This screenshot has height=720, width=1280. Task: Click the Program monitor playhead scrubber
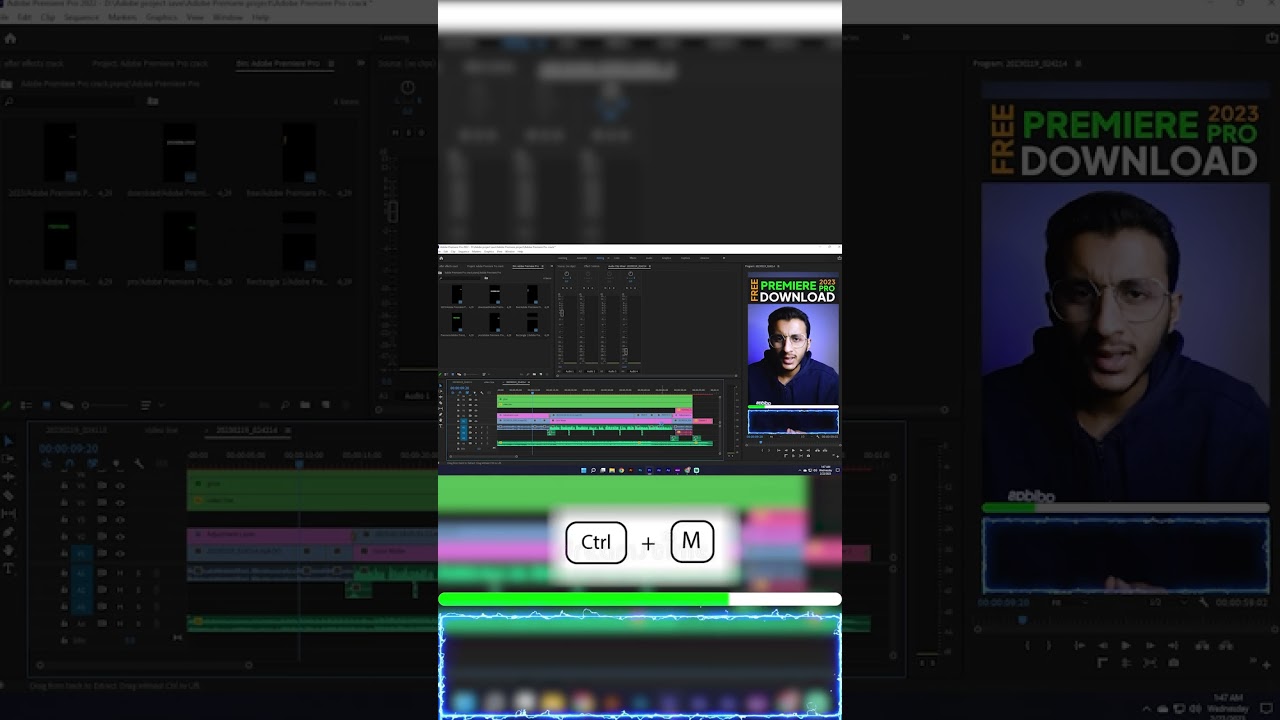(1021, 620)
